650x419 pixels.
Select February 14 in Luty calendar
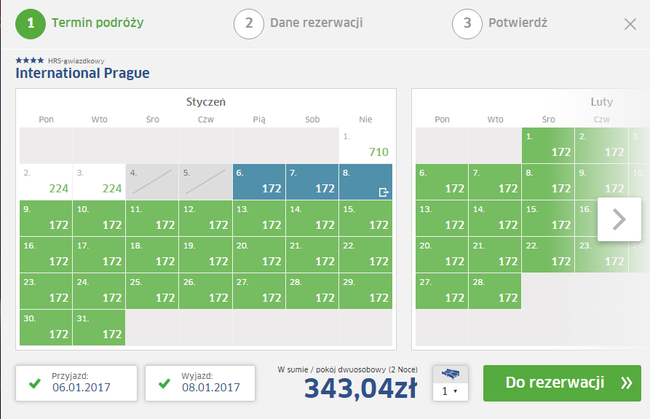click(495, 218)
